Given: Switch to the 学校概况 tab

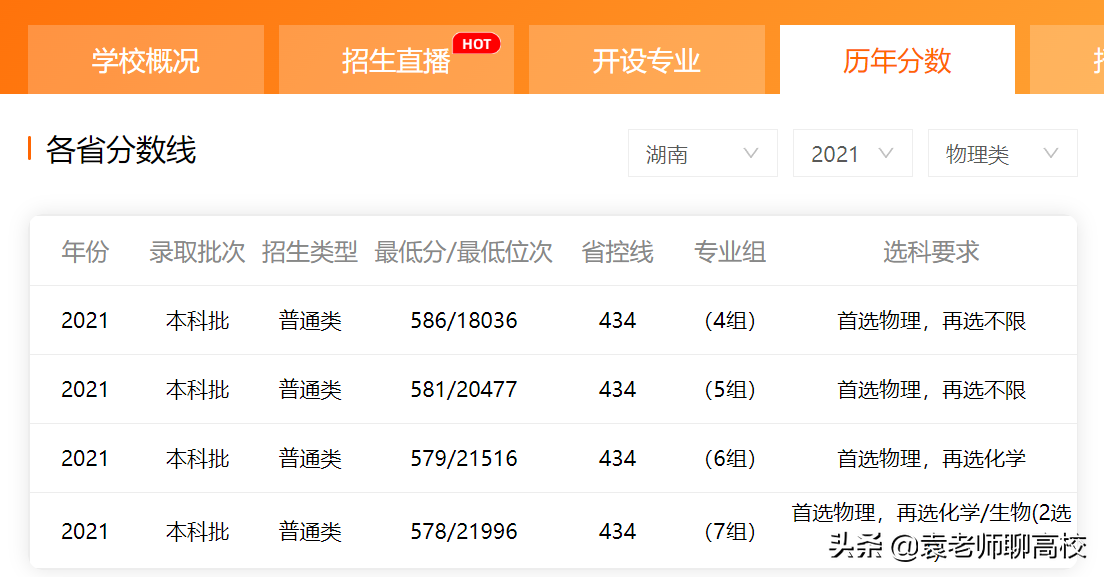Looking at the screenshot, I should click(x=145, y=61).
